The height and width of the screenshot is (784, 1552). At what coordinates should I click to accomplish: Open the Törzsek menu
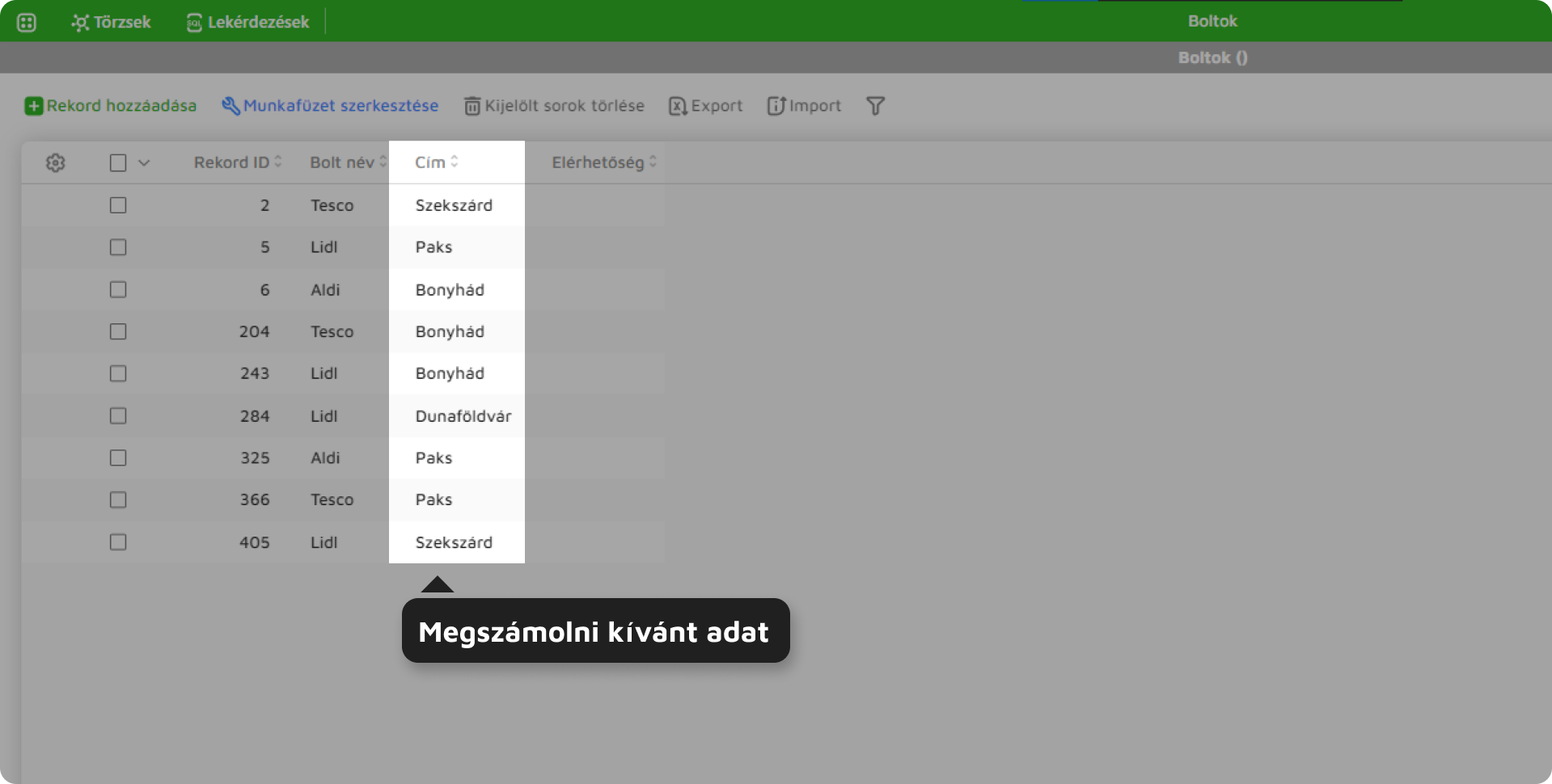pos(111,23)
